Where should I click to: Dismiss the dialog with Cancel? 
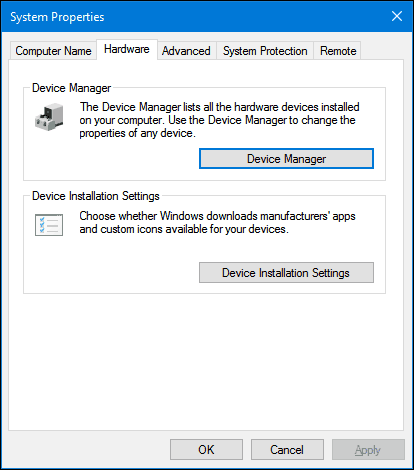coord(287,450)
